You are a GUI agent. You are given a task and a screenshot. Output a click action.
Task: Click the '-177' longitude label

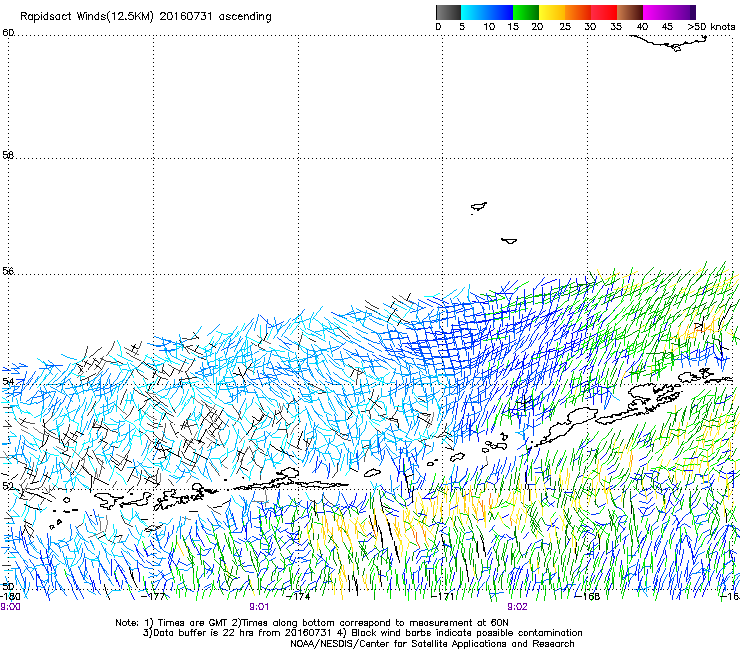[x=154, y=596]
